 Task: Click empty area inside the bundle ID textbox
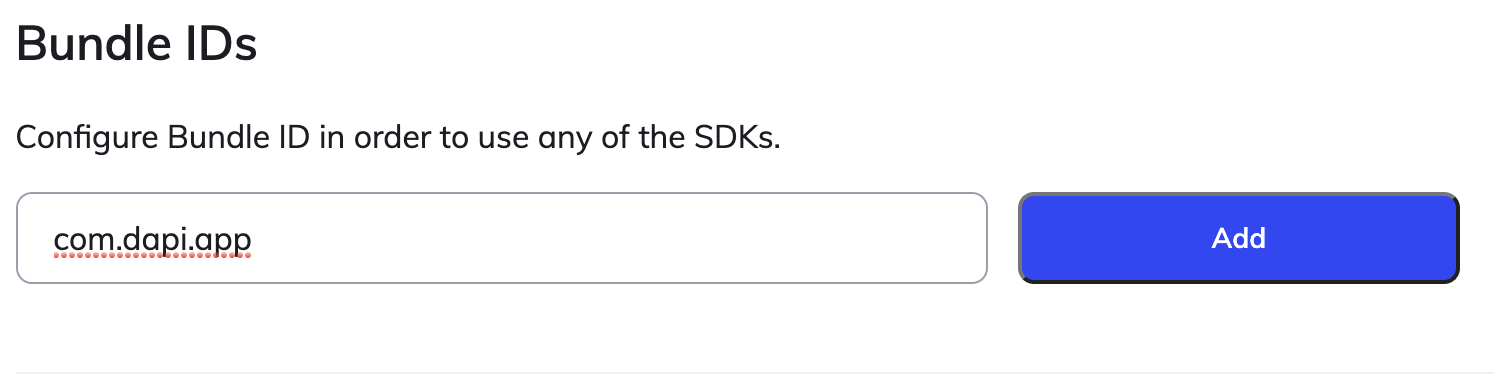(620, 238)
